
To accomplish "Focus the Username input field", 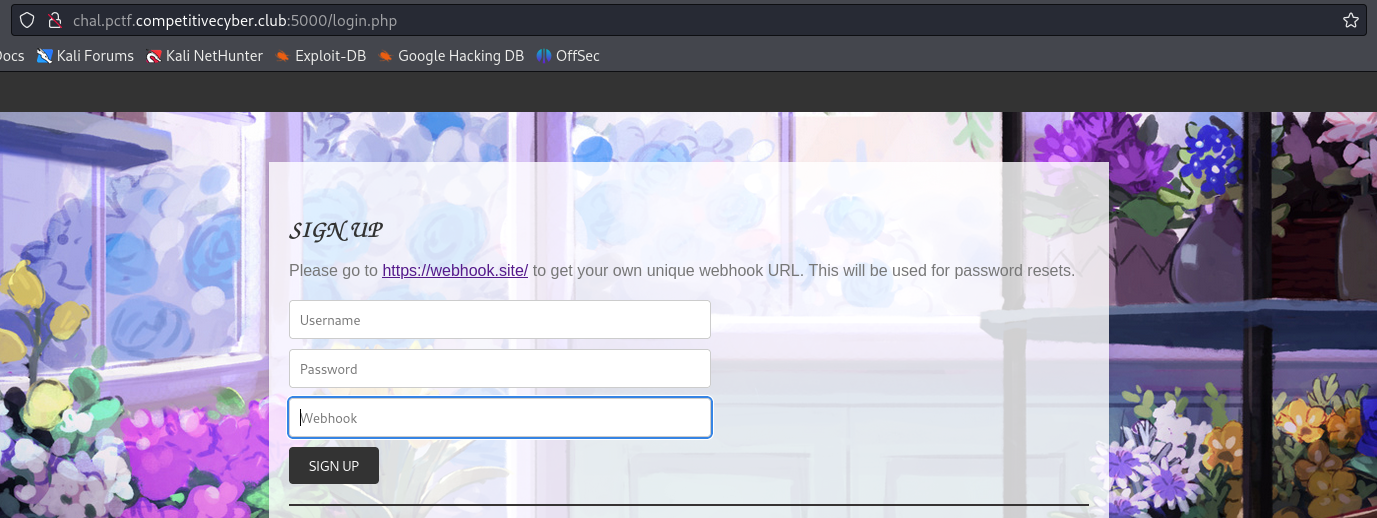I will pyautogui.click(x=500, y=320).
